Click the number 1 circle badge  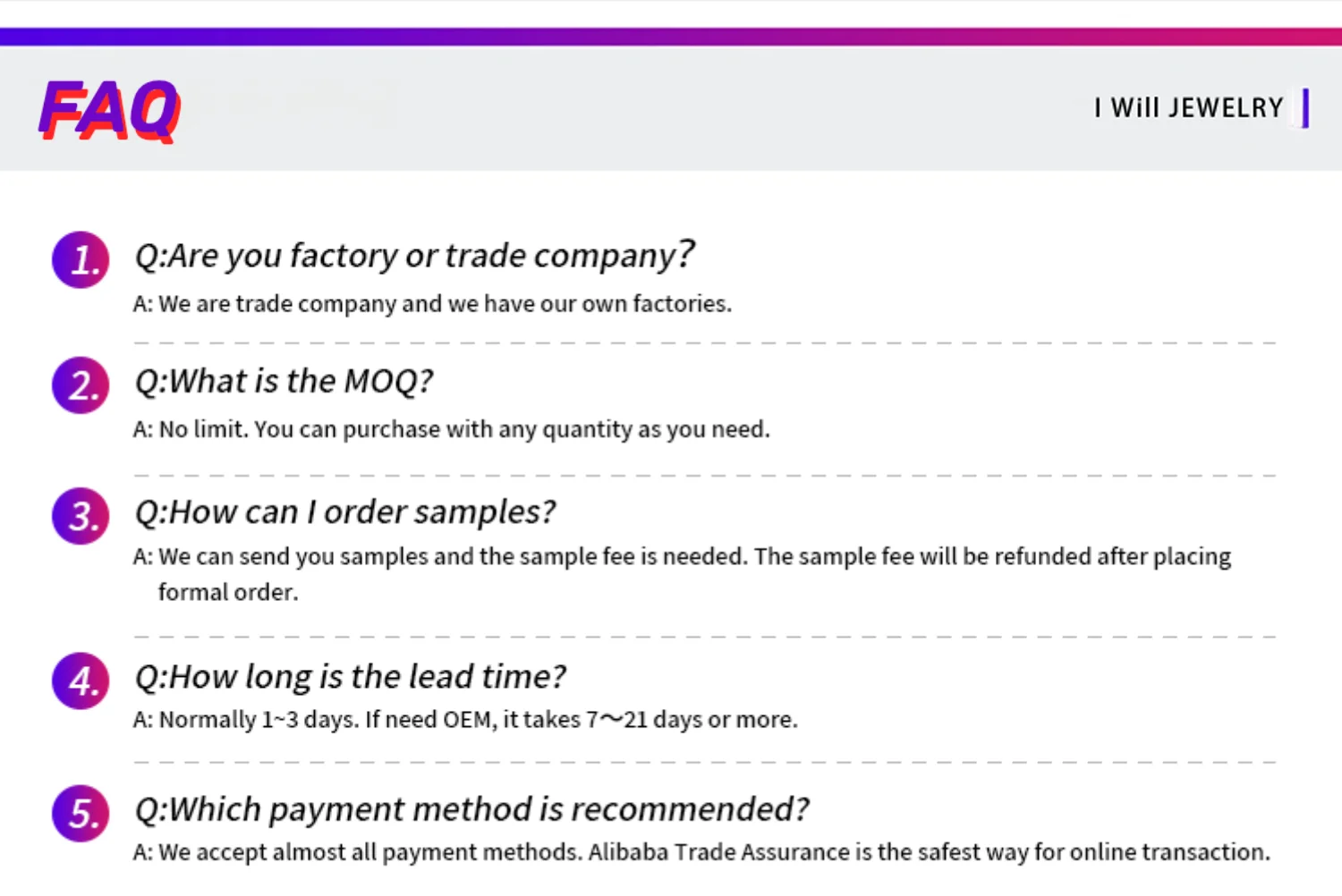tap(81, 260)
